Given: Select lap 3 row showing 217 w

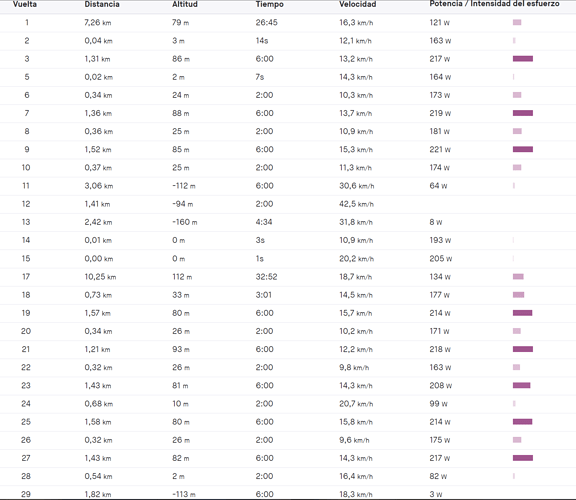Looking at the screenshot, I should click(288, 59).
